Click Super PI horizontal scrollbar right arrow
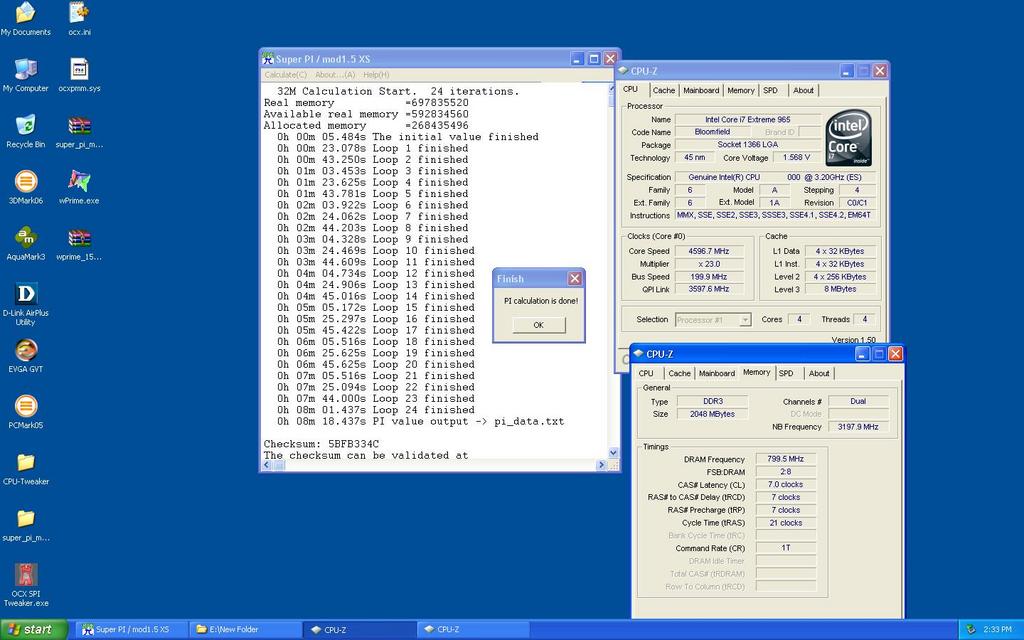 pos(601,465)
